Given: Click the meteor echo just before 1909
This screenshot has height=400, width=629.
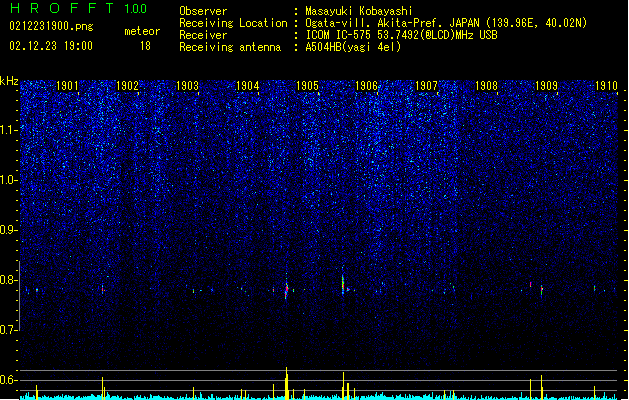Looking at the screenshot, I should (542, 290).
